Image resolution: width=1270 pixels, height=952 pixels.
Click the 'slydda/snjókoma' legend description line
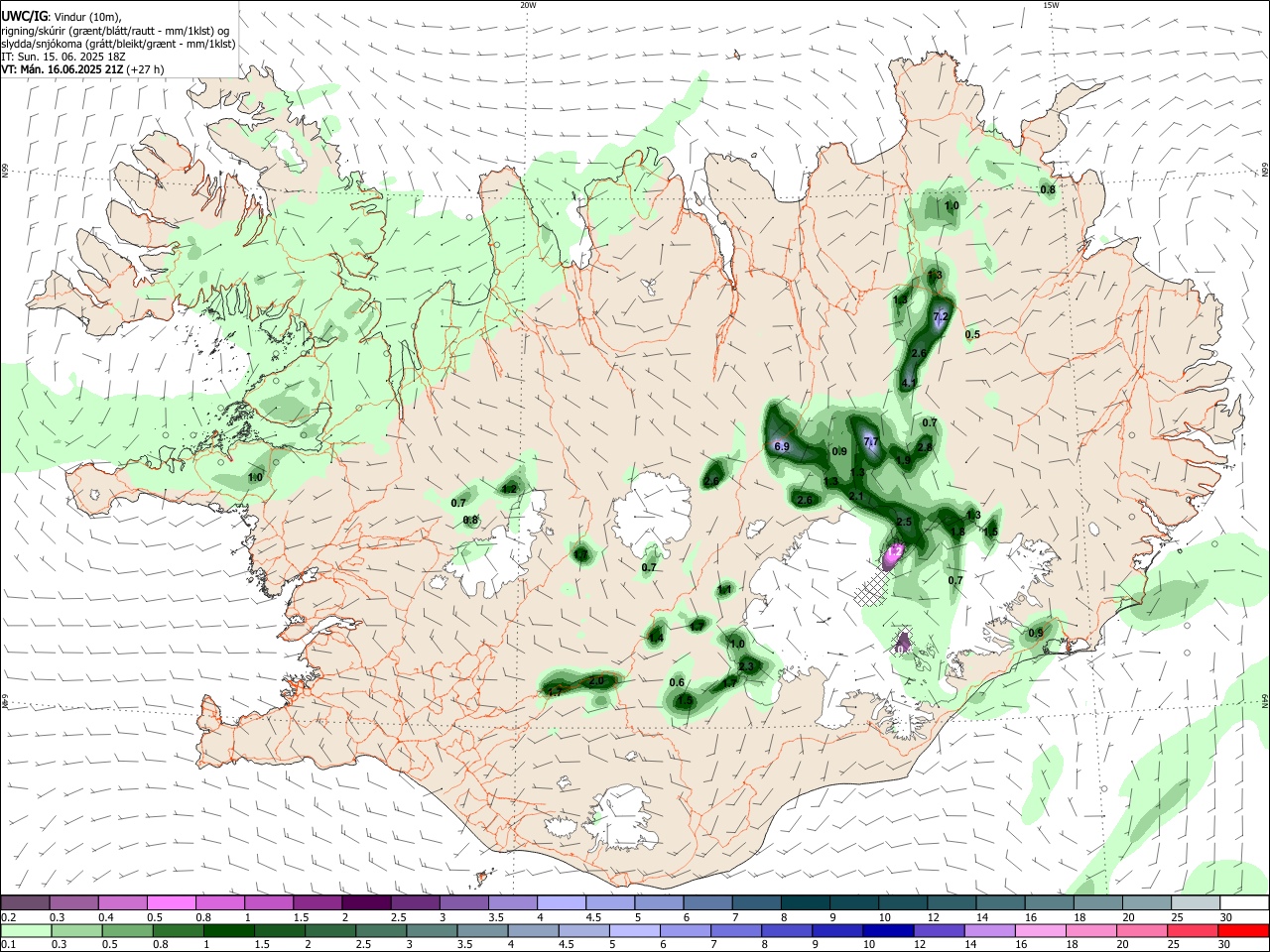tap(118, 44)
